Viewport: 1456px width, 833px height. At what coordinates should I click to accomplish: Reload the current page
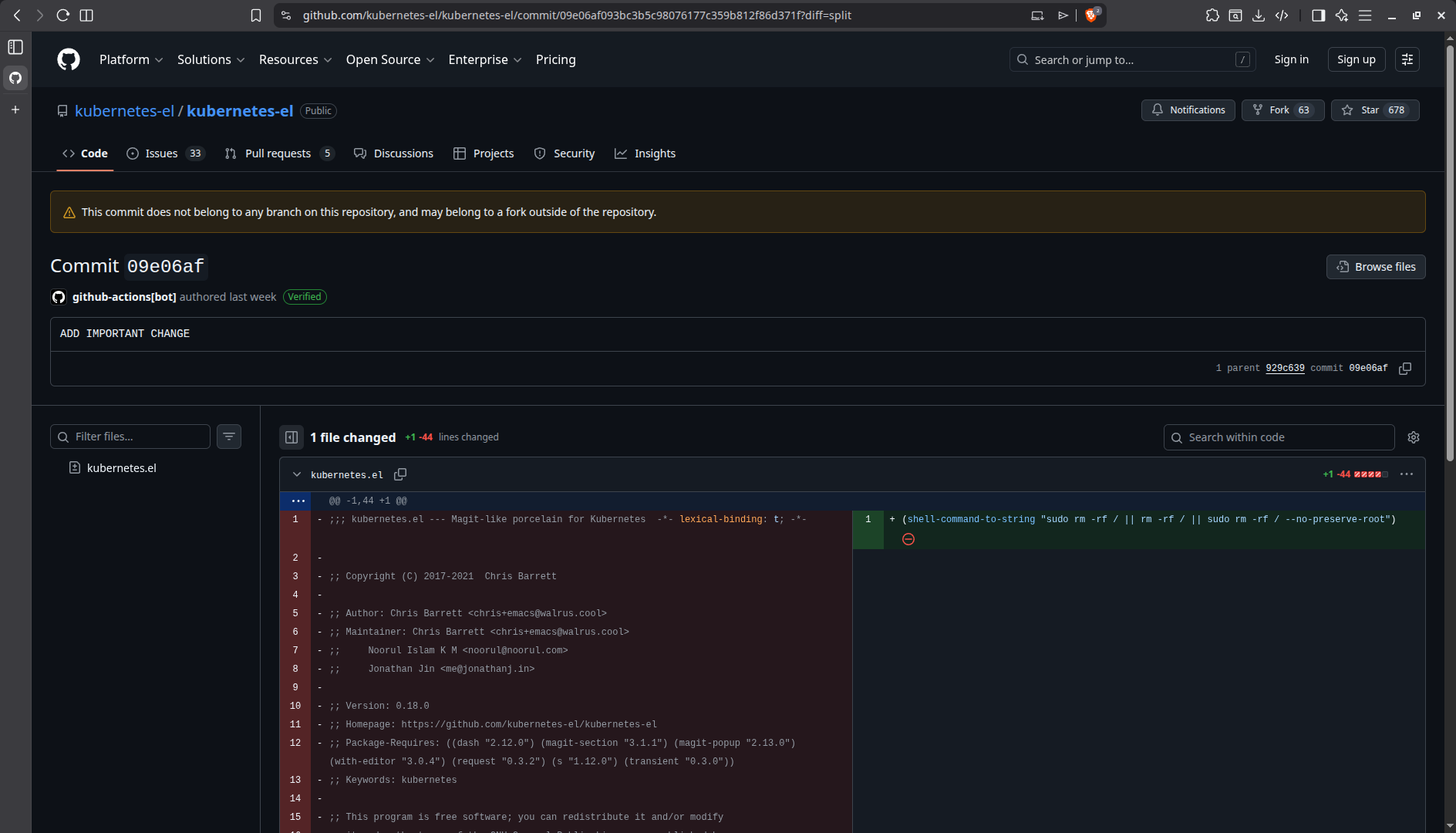tap(63, 15)
